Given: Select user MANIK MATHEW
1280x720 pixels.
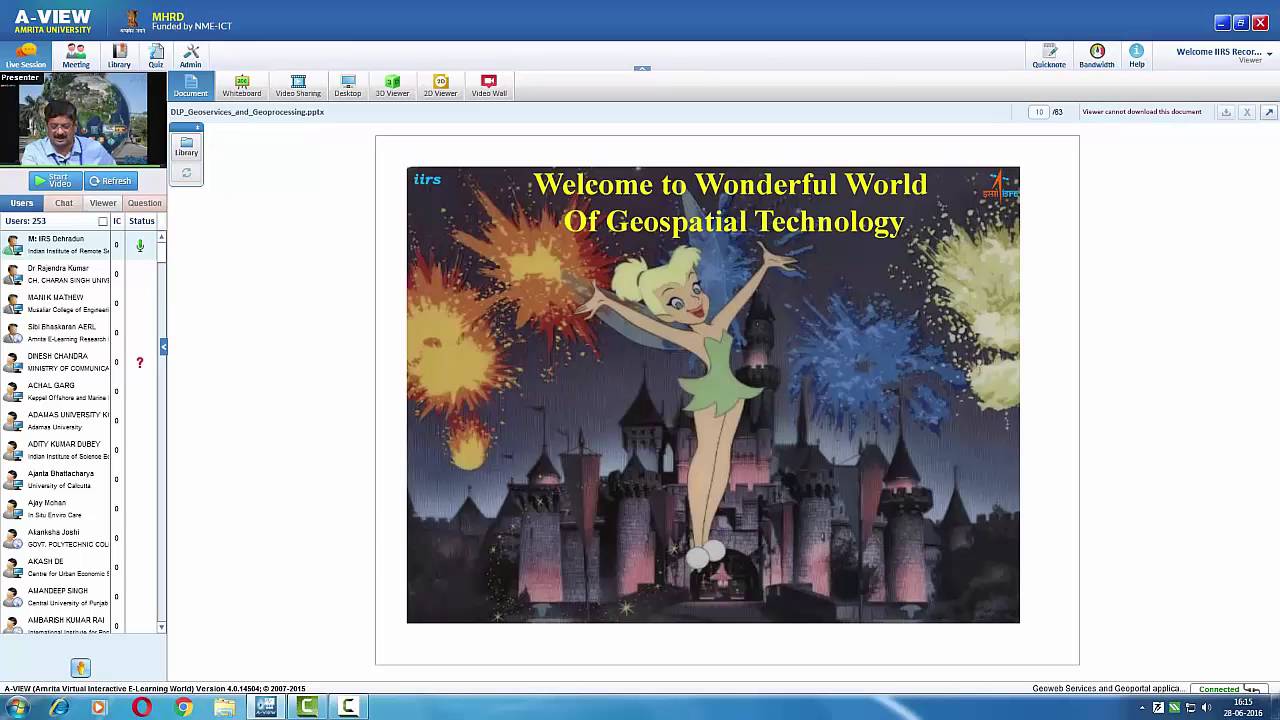Looking at the screenshot, I should click(x=55, y=303).
